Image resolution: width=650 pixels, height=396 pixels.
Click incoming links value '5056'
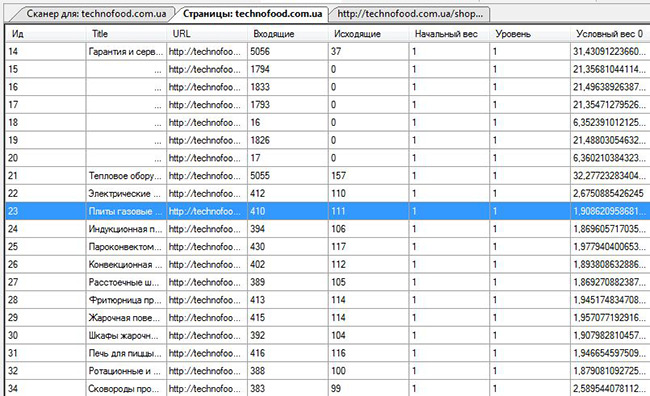click(288, 51)
